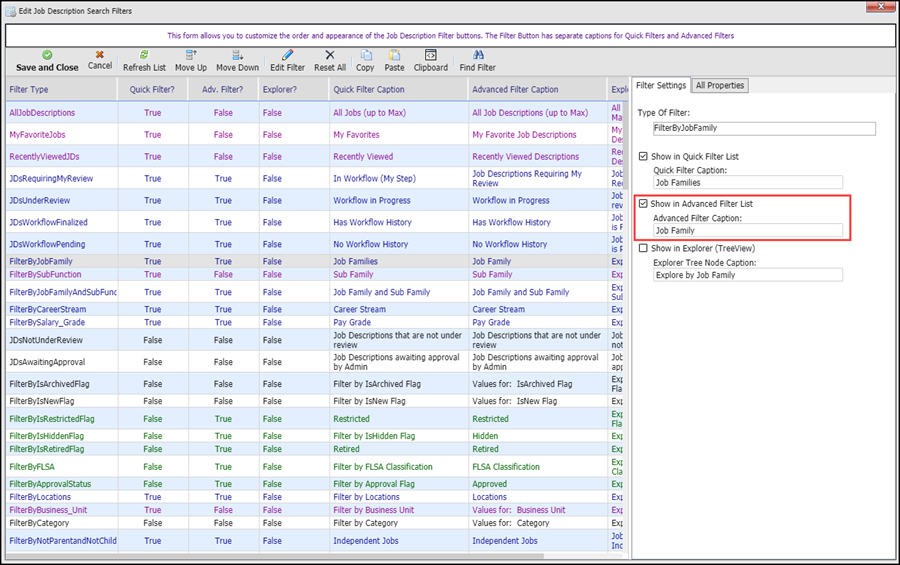Select the FilterByCareerStream row

[x=47, y=310]
